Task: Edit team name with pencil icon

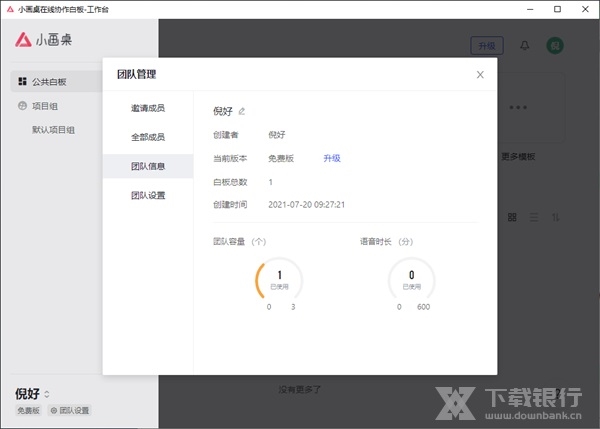Action: (241, 111)
